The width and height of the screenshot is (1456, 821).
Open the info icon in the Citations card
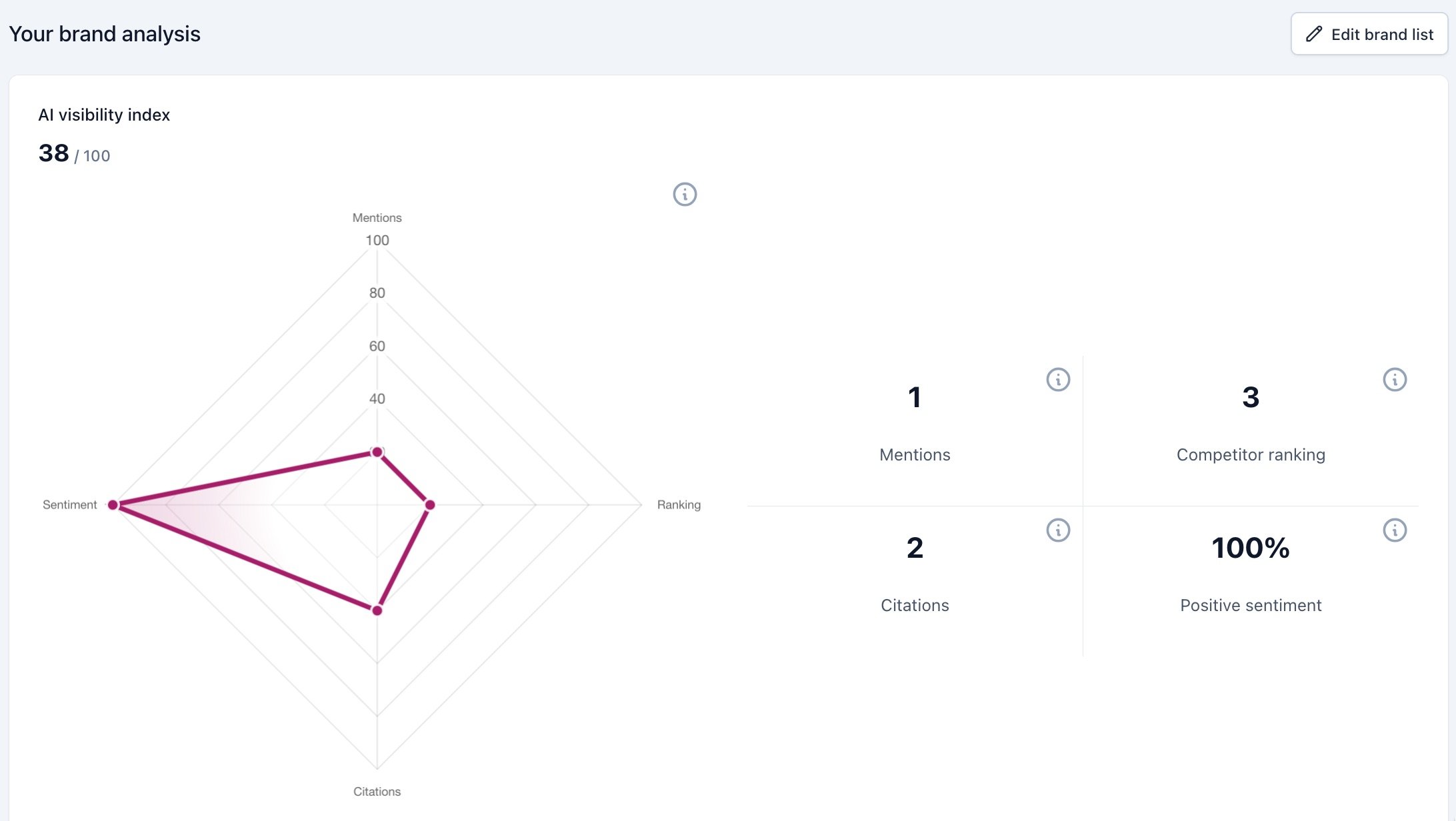tap(1058, 530)
